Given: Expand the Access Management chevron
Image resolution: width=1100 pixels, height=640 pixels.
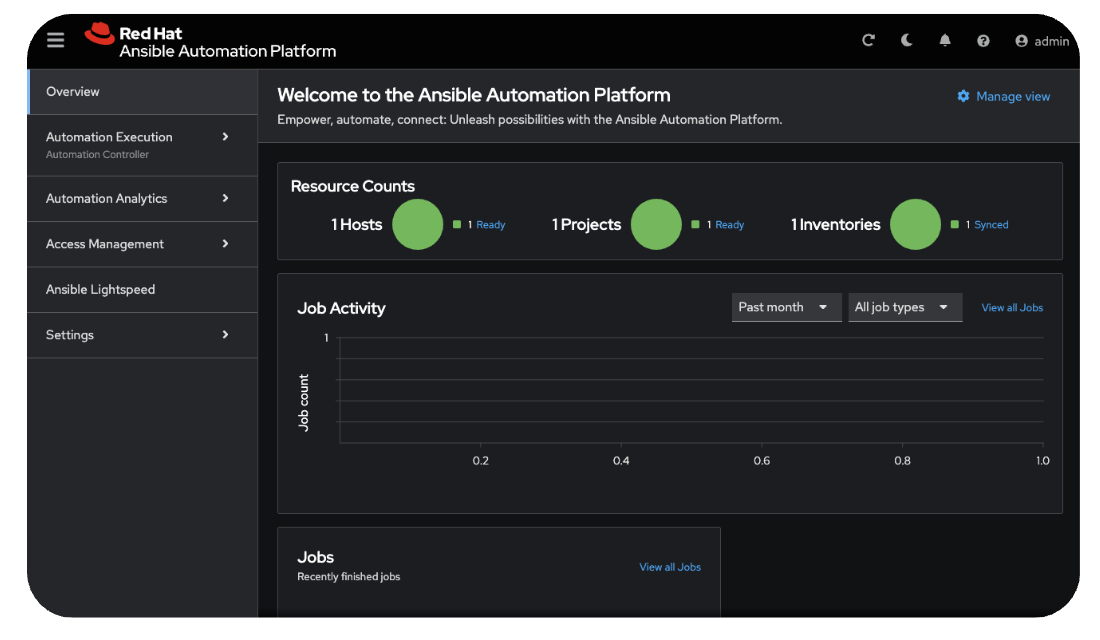Looking at the screenshot, I should coord(225,244).
